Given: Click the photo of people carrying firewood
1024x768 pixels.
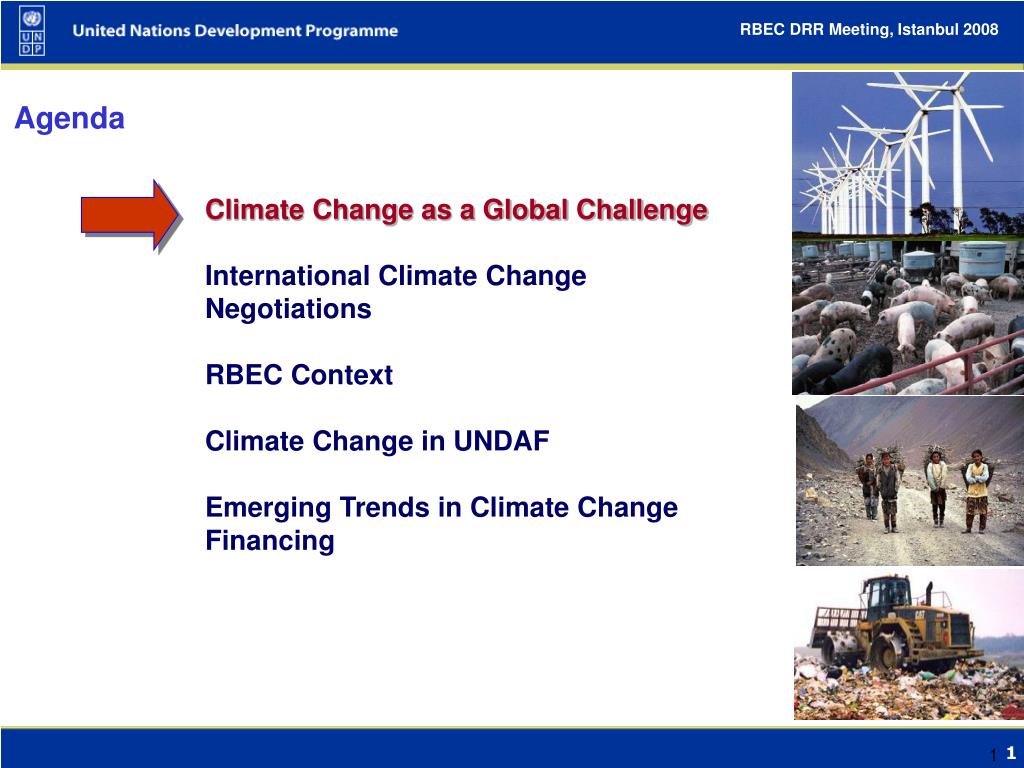Looking at the screenshot, I should point(910,481).
